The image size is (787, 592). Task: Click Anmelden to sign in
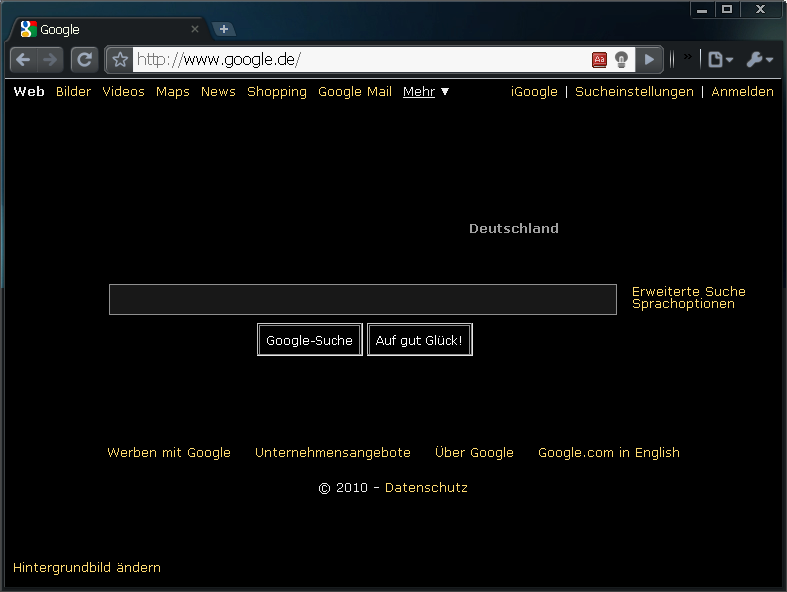click(x=742, y=92)
